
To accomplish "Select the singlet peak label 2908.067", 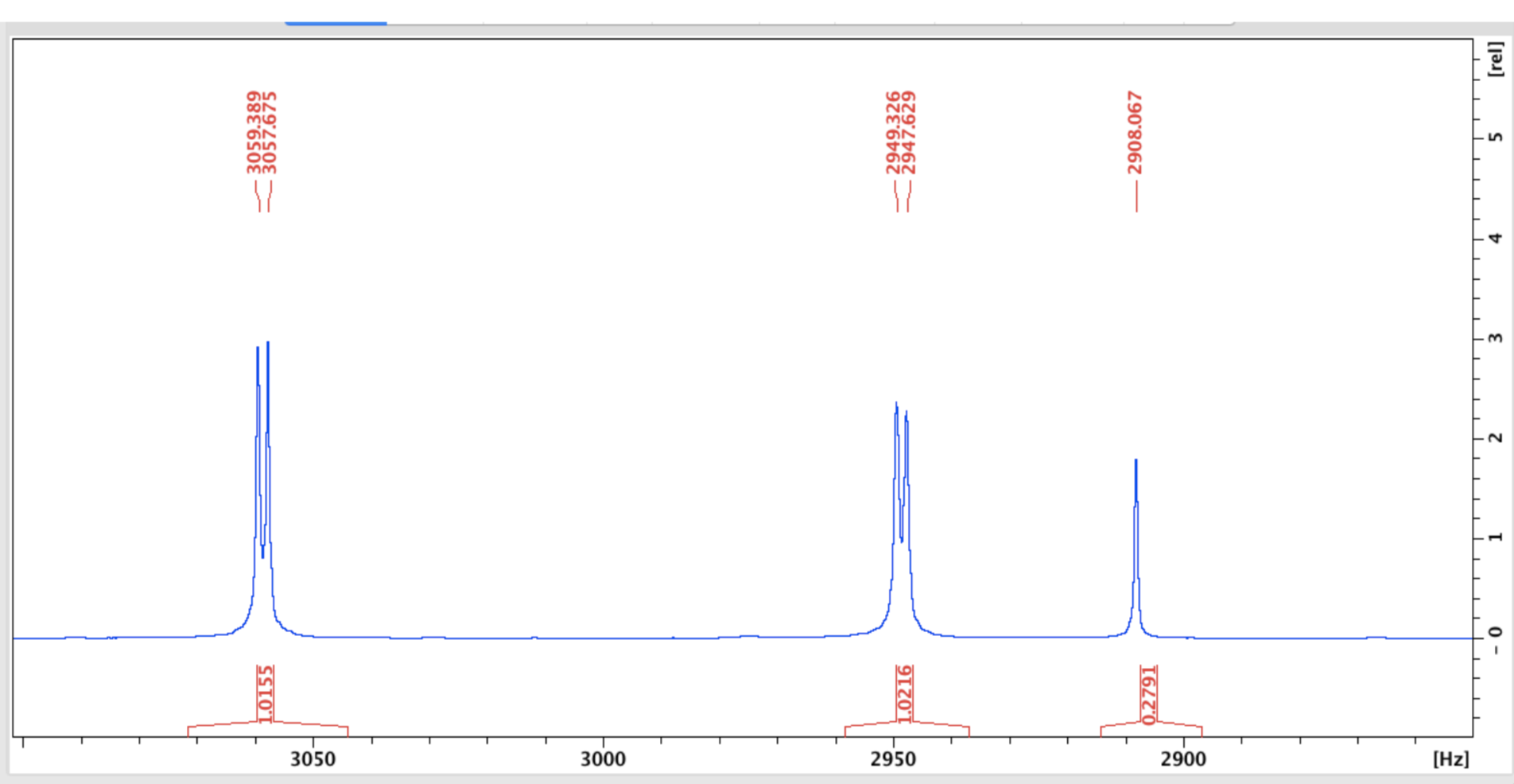I will point(1135,131).
